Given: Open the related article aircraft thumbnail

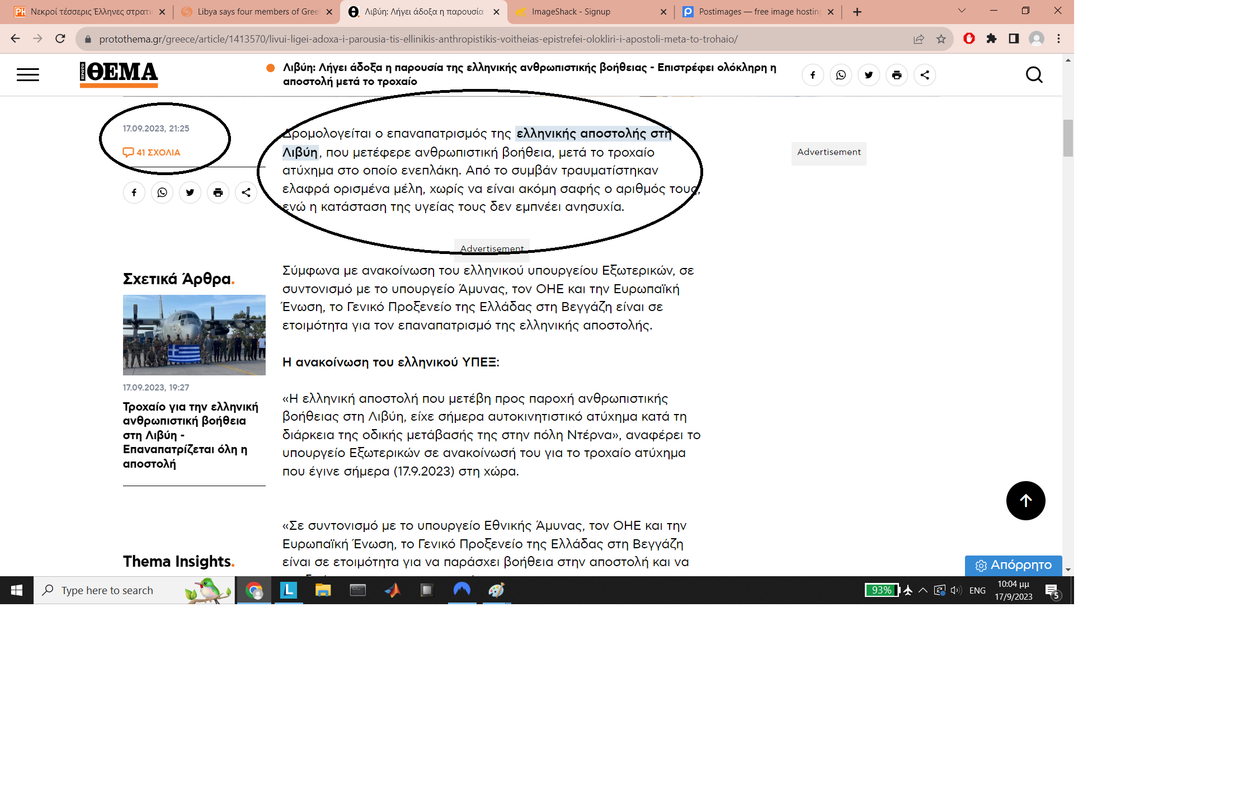Looking at the screenshot, I should pyautogui.click(x=194, y=335).
